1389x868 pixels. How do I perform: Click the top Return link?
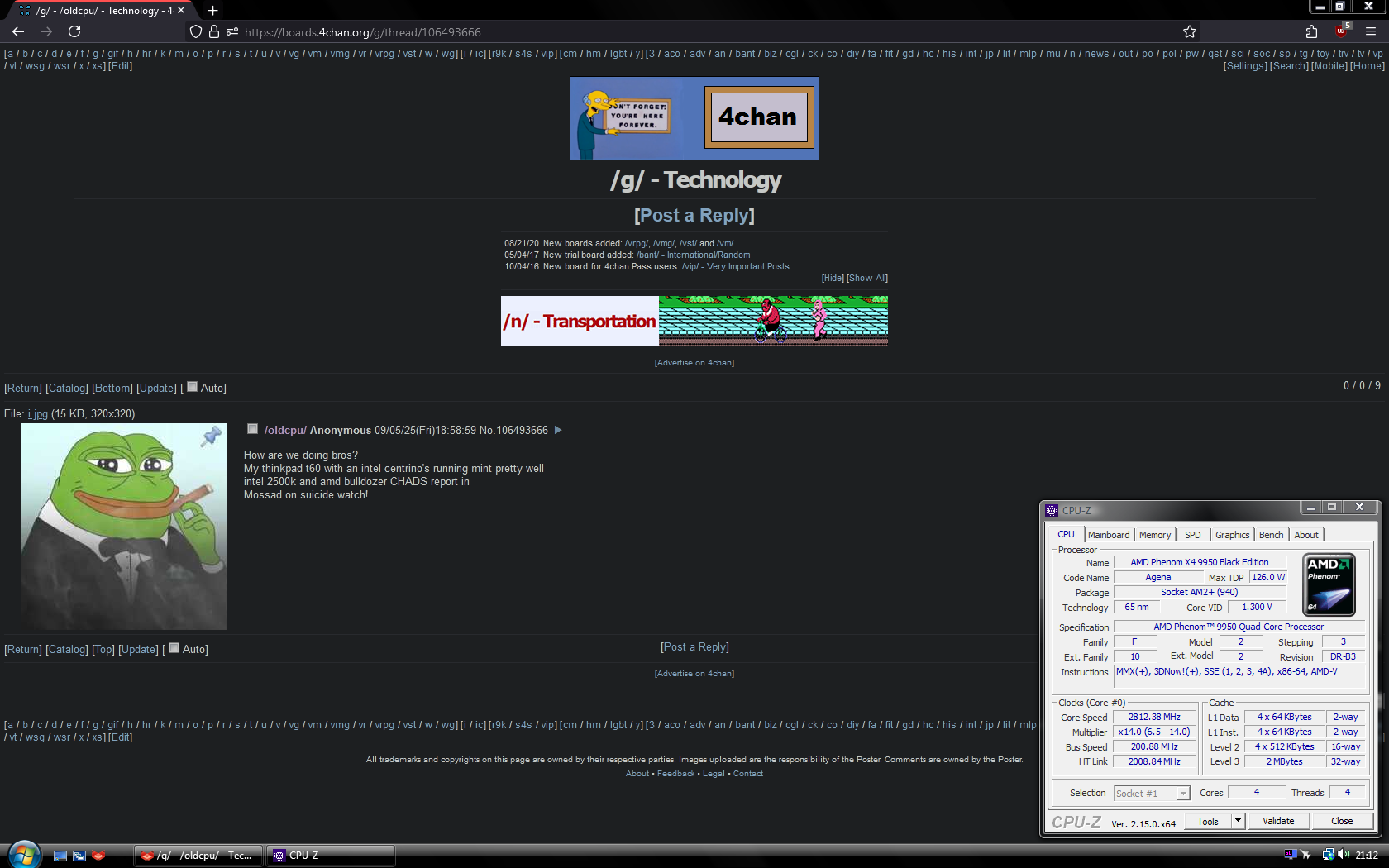point(23,388)
